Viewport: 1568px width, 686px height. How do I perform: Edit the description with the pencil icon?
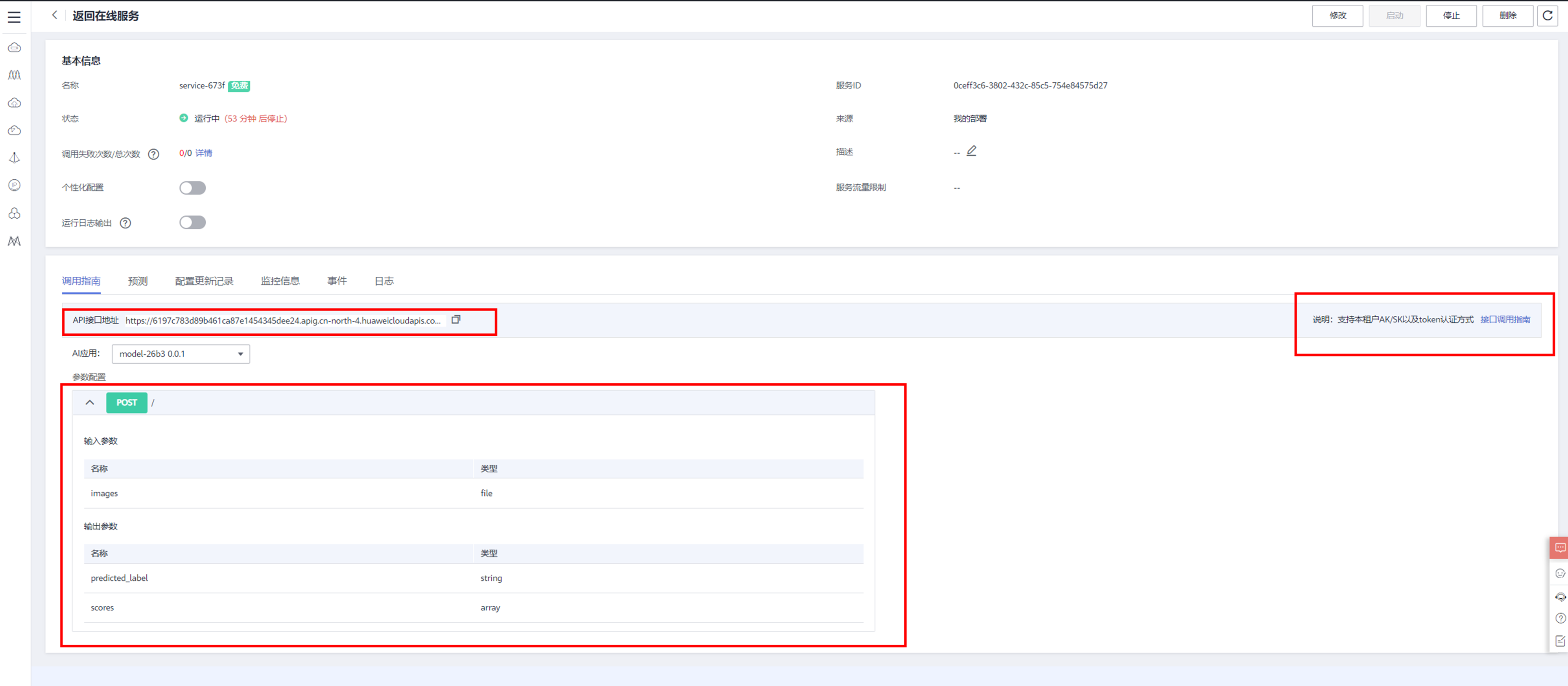point(972,151)
